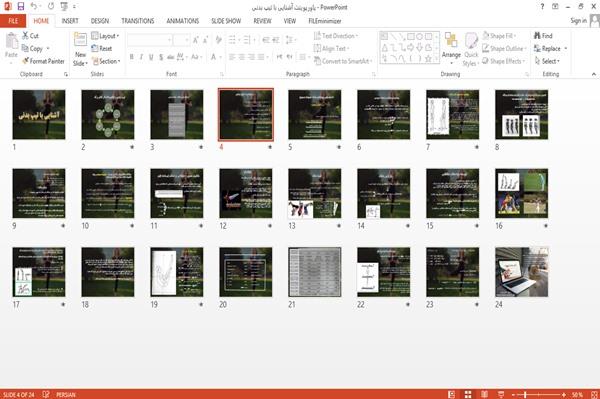Click the Slide Sorter view icon
The image size is (600, 399).
point(468,394)
